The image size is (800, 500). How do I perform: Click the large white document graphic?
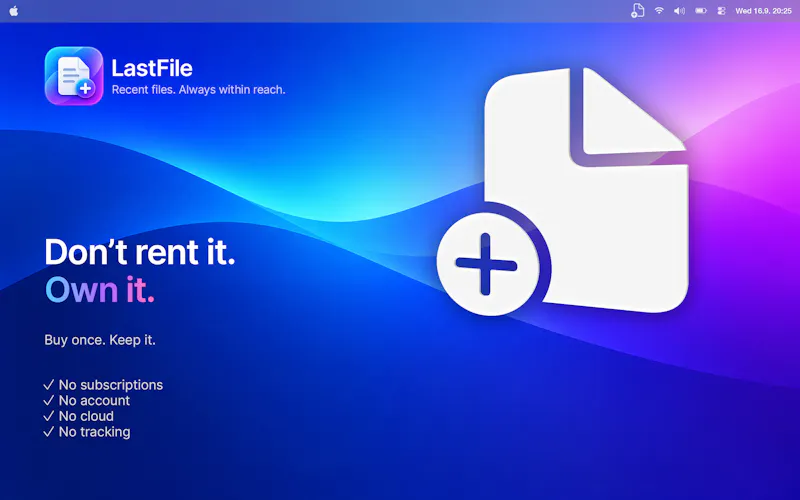click(564, 191)
